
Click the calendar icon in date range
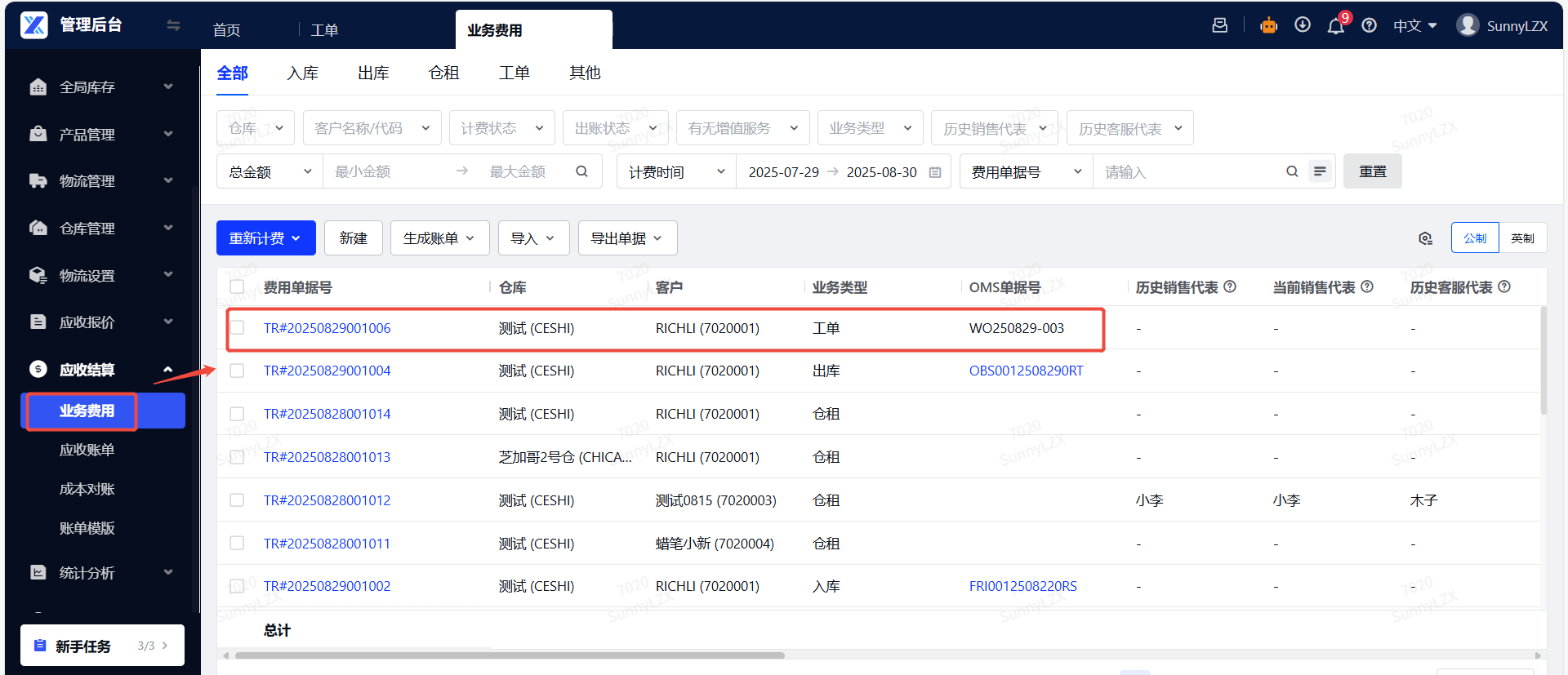click(x=936, y=172)
